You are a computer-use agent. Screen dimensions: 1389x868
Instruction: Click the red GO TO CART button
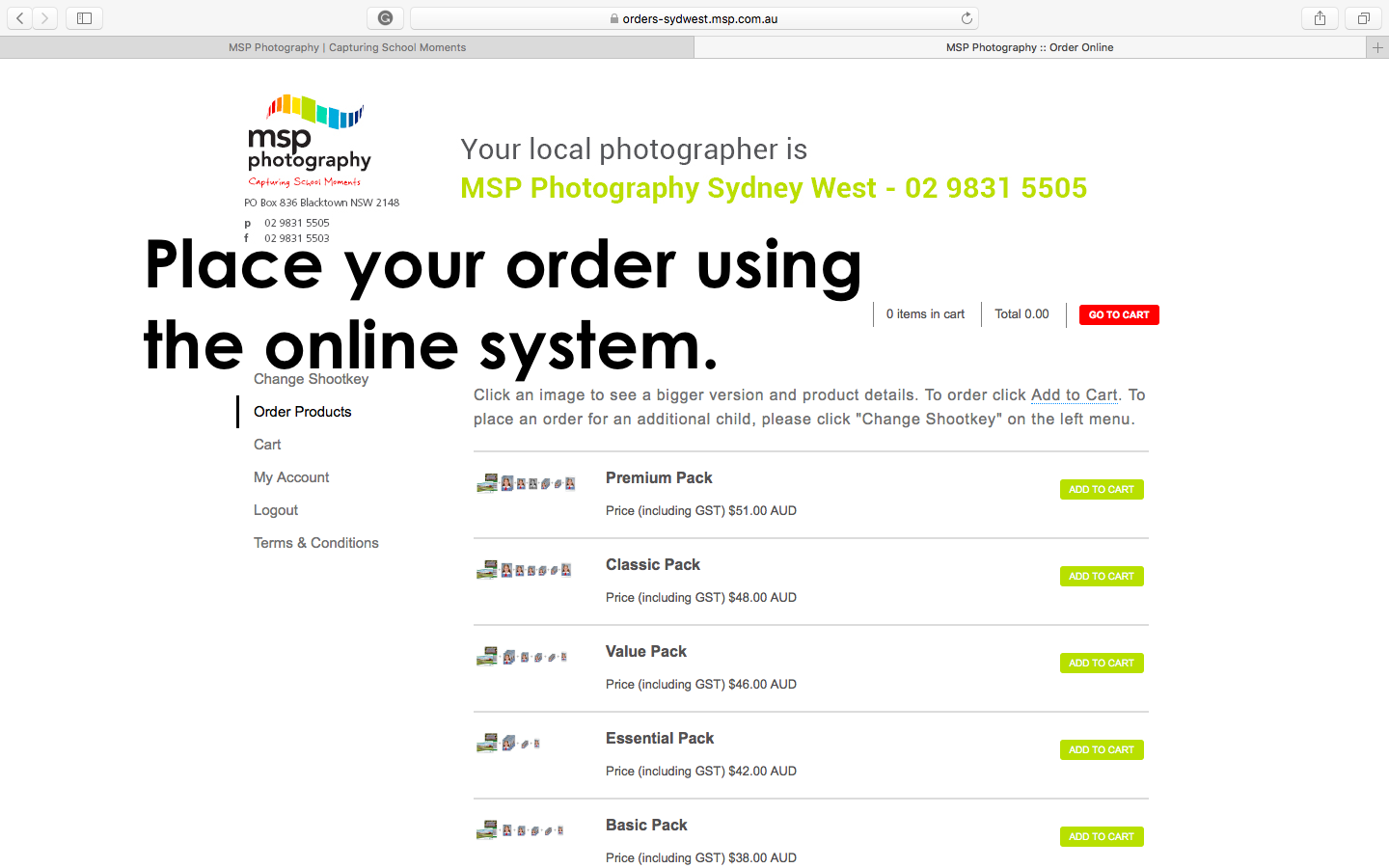click(x=1119, y=314)
